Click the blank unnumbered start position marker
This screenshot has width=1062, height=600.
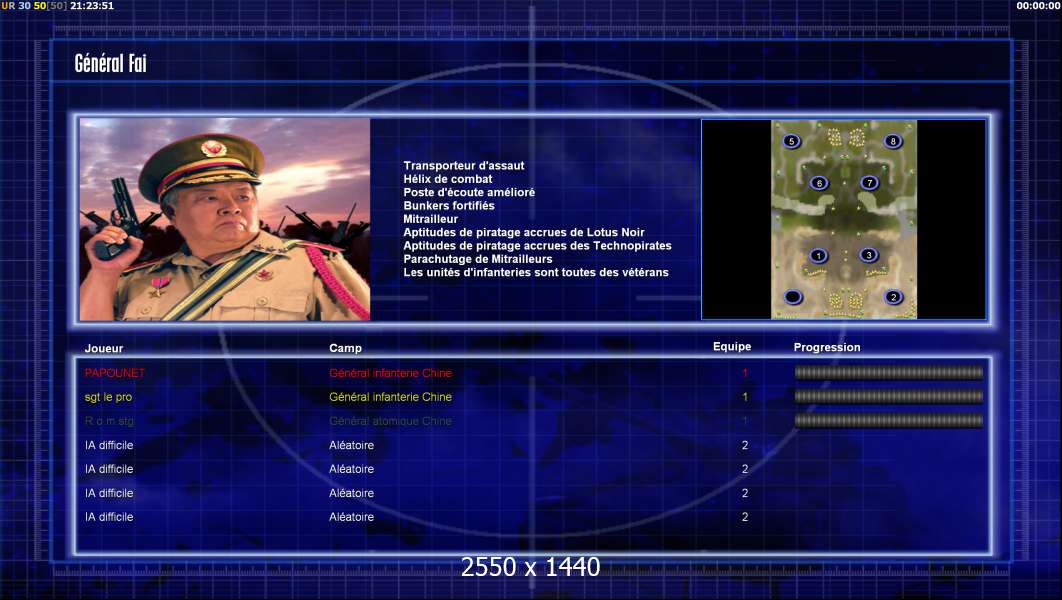(793, 297)
